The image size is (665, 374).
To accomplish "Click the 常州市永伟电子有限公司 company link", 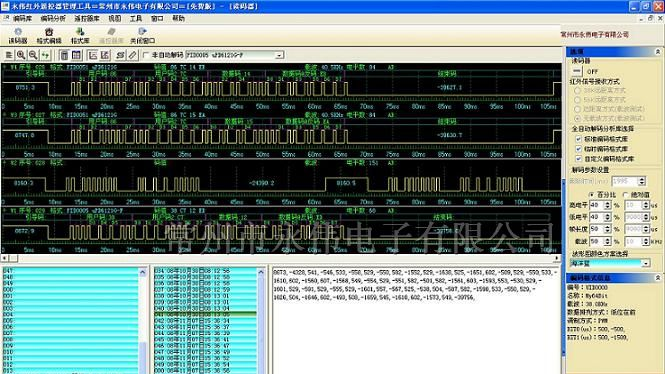I will 594,34.
